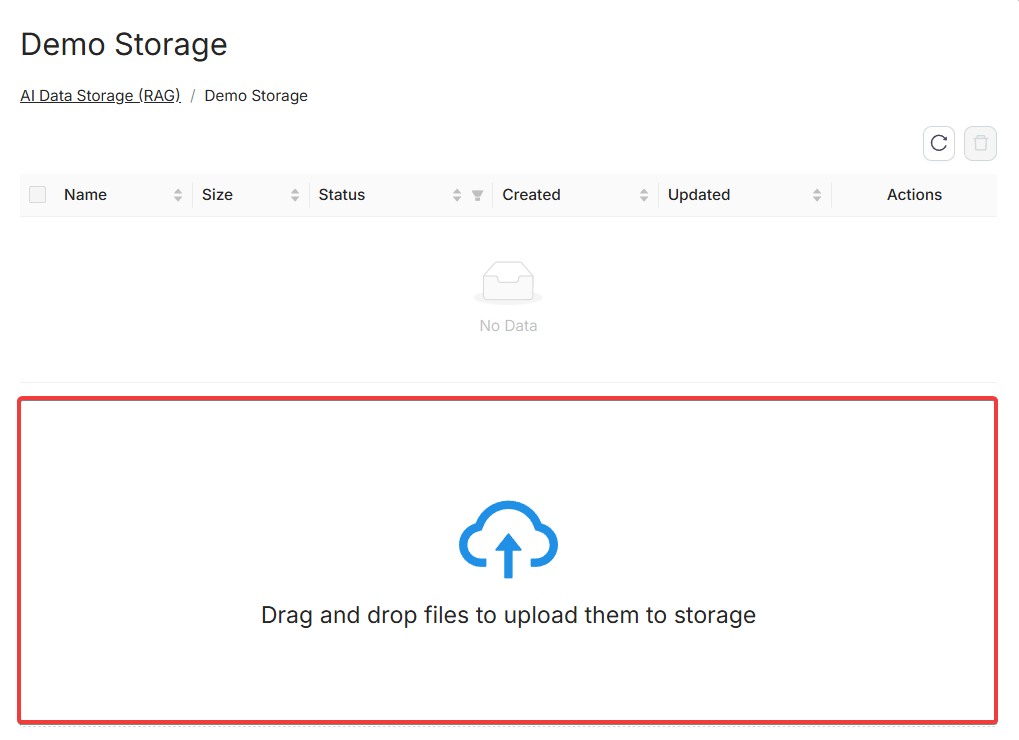The image size is (1019, 740).
Task: Click the Size column header label
Action: point(217,195)
